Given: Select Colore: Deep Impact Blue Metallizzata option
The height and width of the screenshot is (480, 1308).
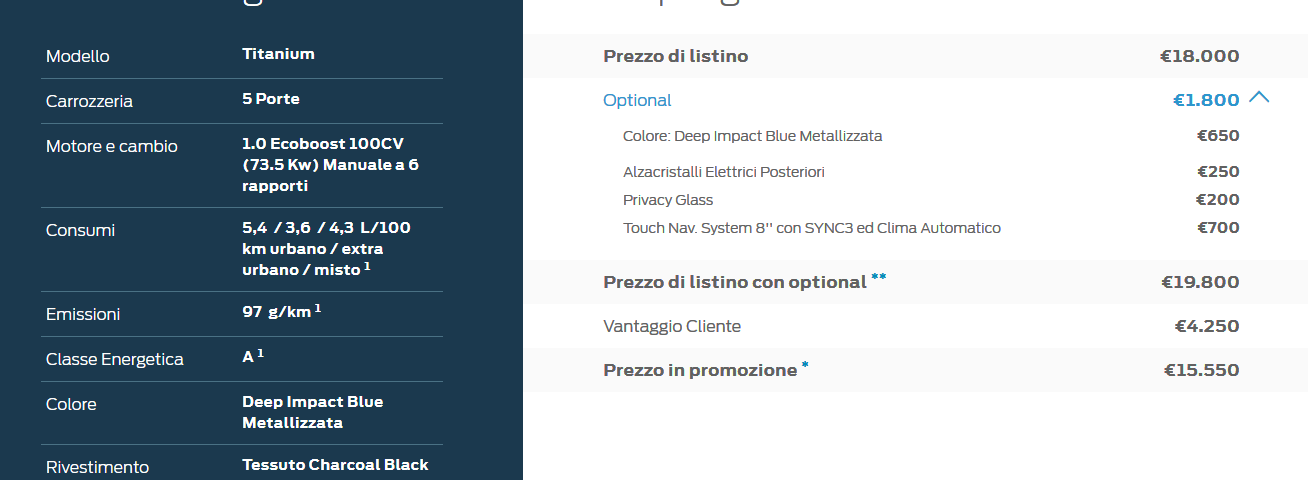Looking at the screenshot, I should click(x=752, y=135).
